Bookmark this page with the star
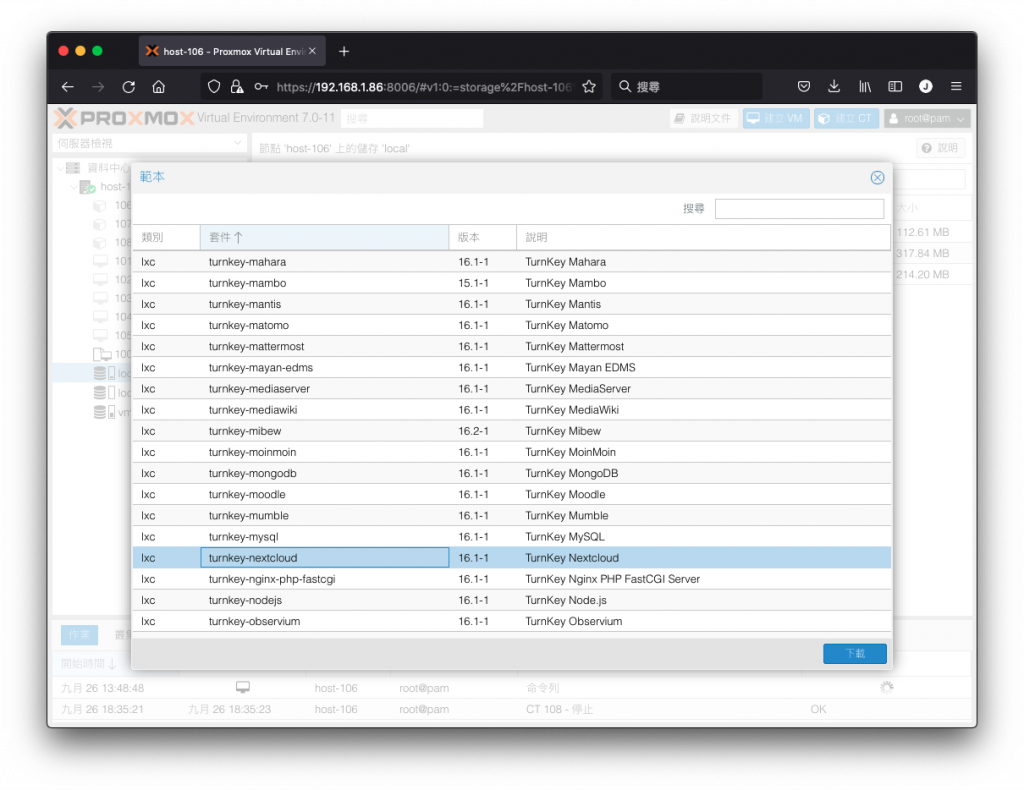The image size is (1024, 790). click(x=589, y=87)
